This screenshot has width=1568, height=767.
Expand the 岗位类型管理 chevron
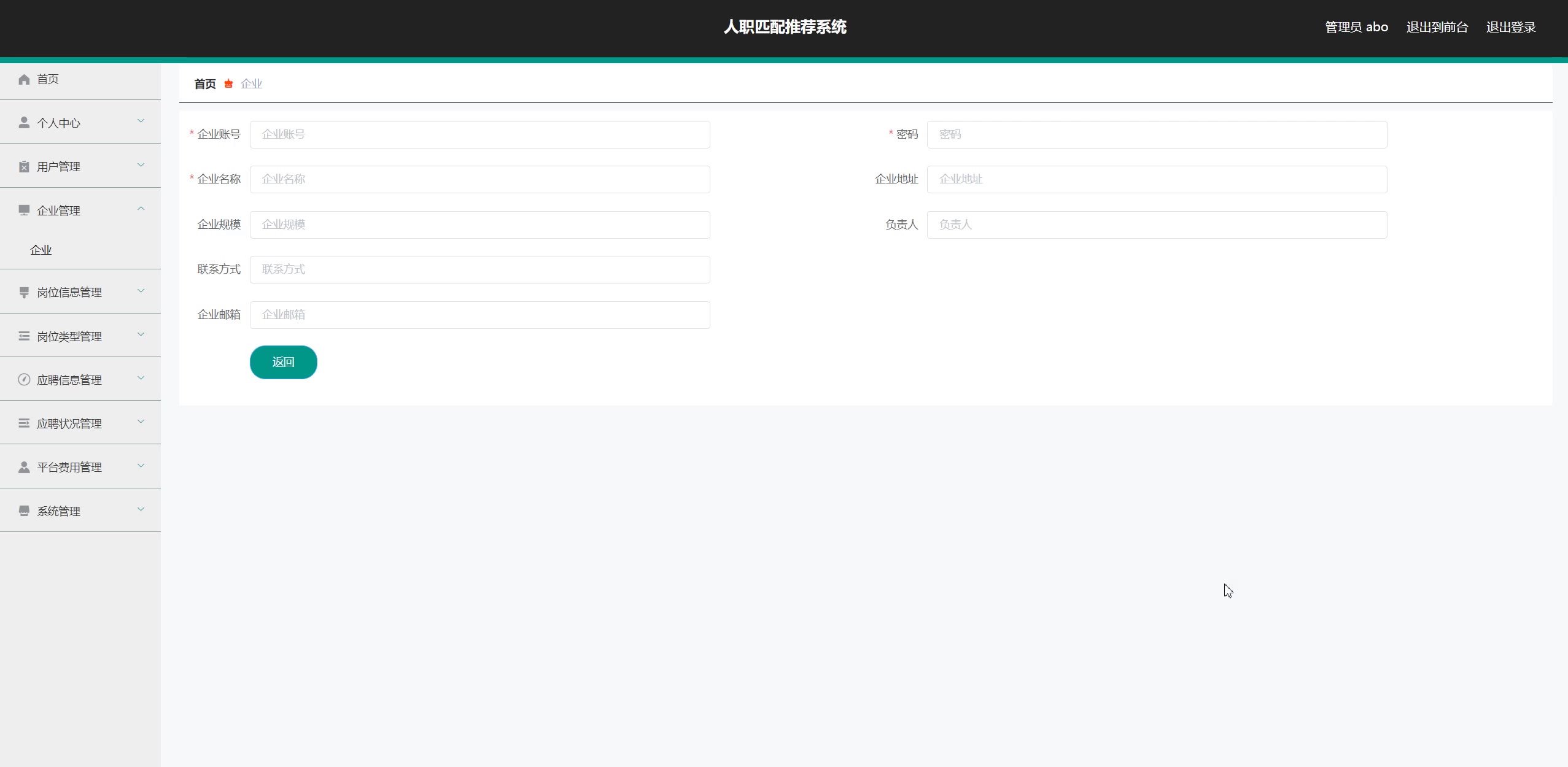[x=141, y=334]
